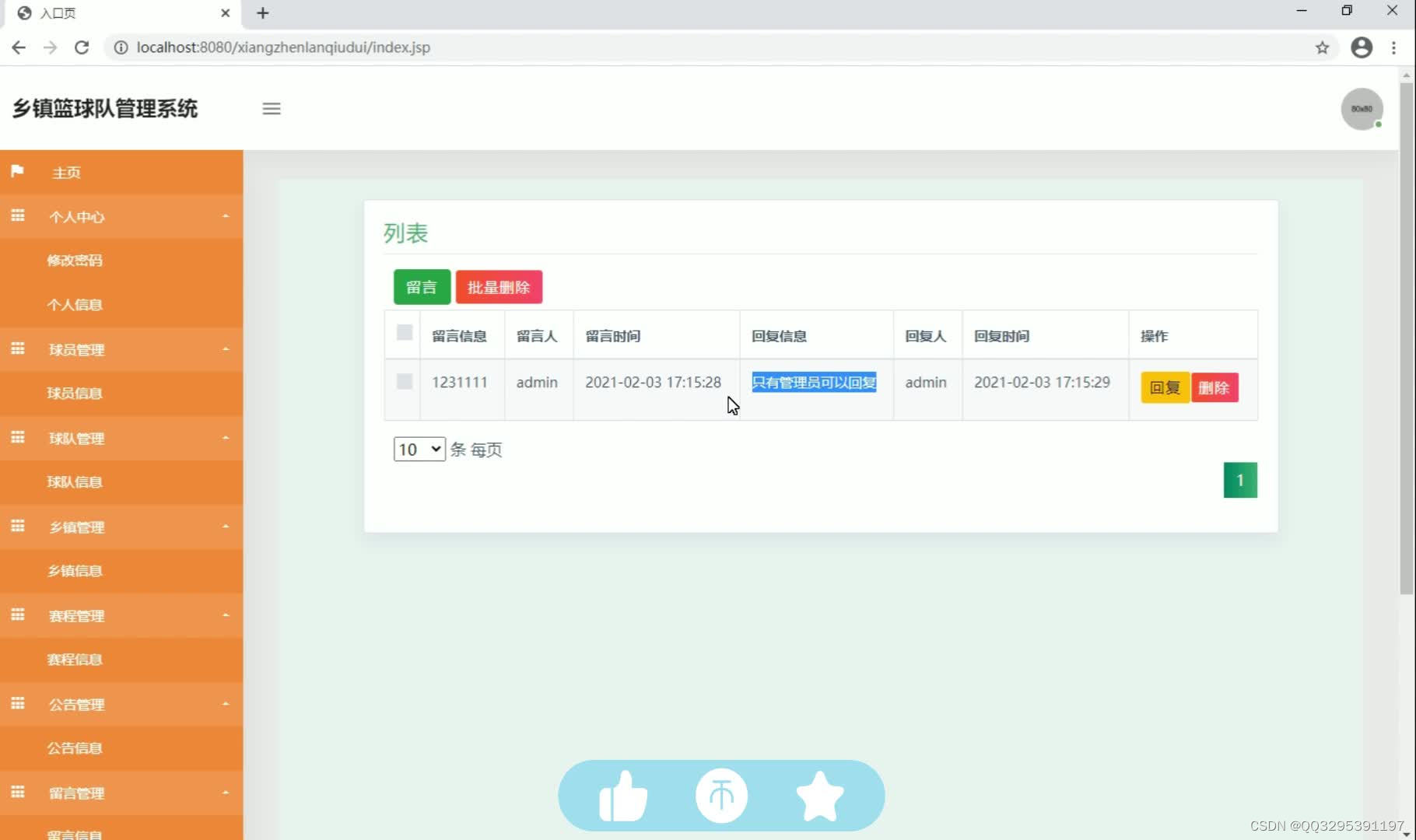
Task: Click the green 留言 button
Action: pos(422,287)
